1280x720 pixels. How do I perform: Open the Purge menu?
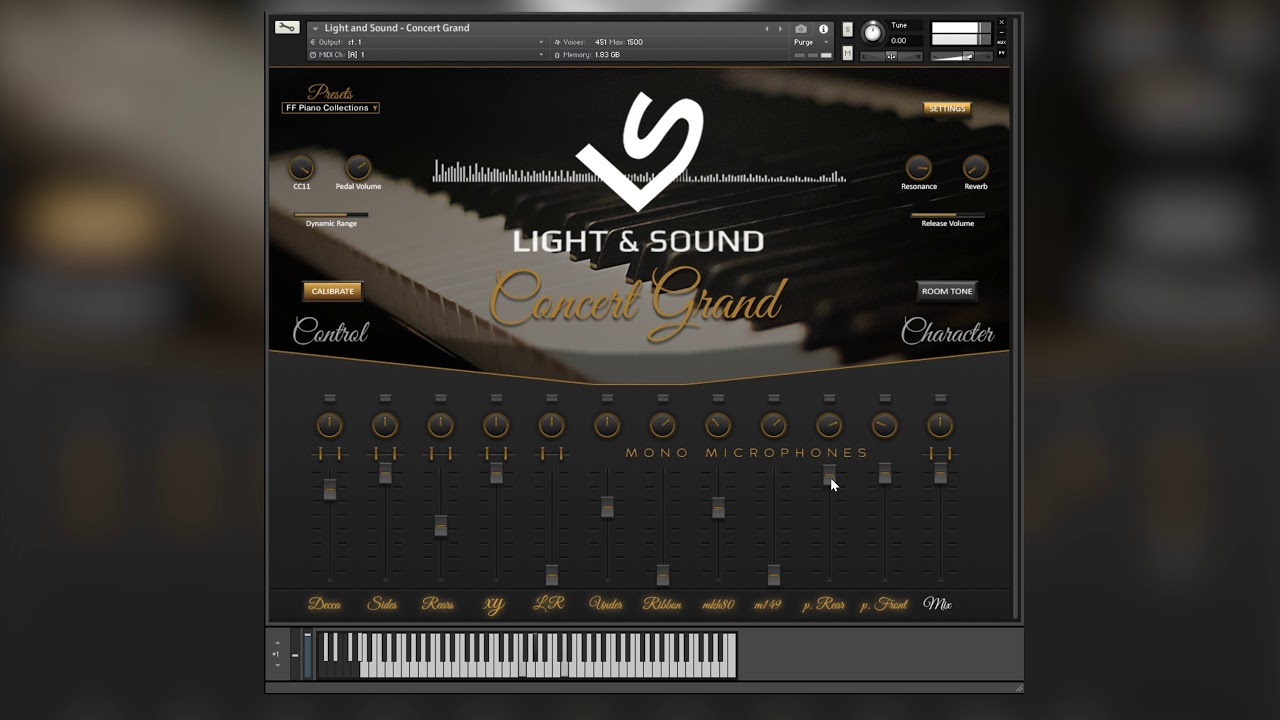[x=811, y=42]
